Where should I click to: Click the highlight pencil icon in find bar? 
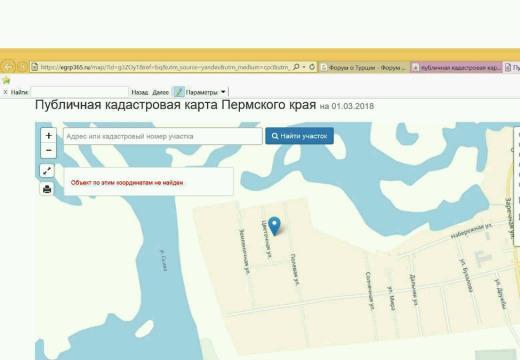[x=179, y=92]
